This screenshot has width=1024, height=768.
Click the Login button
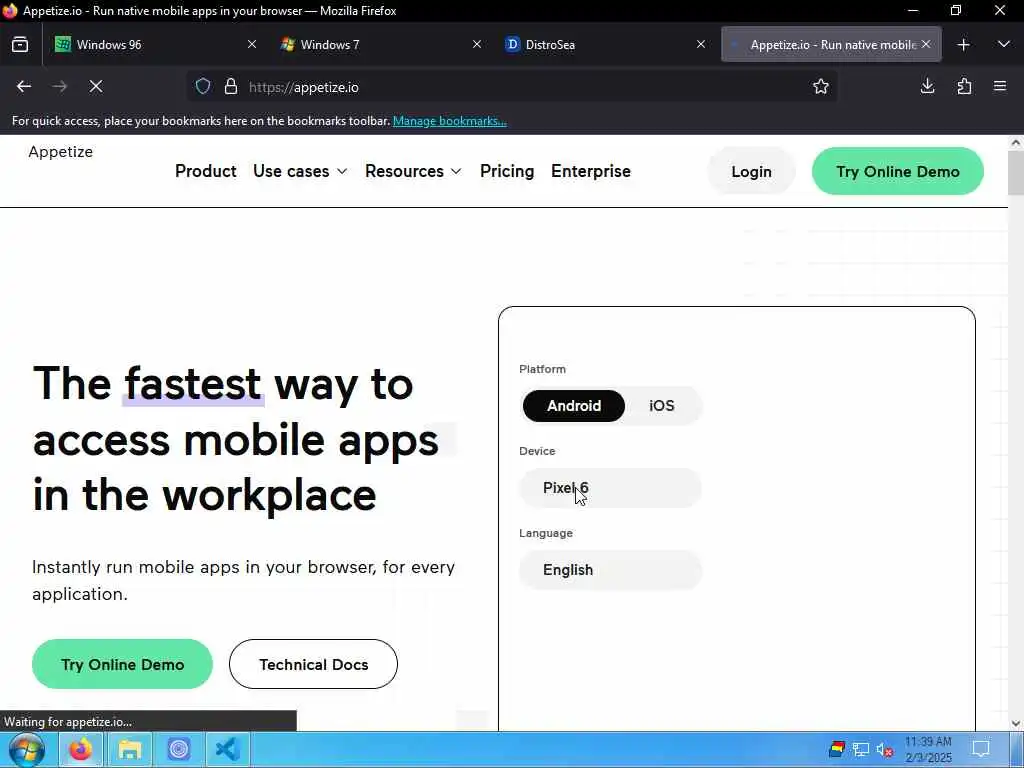click(x=751, y=171)
